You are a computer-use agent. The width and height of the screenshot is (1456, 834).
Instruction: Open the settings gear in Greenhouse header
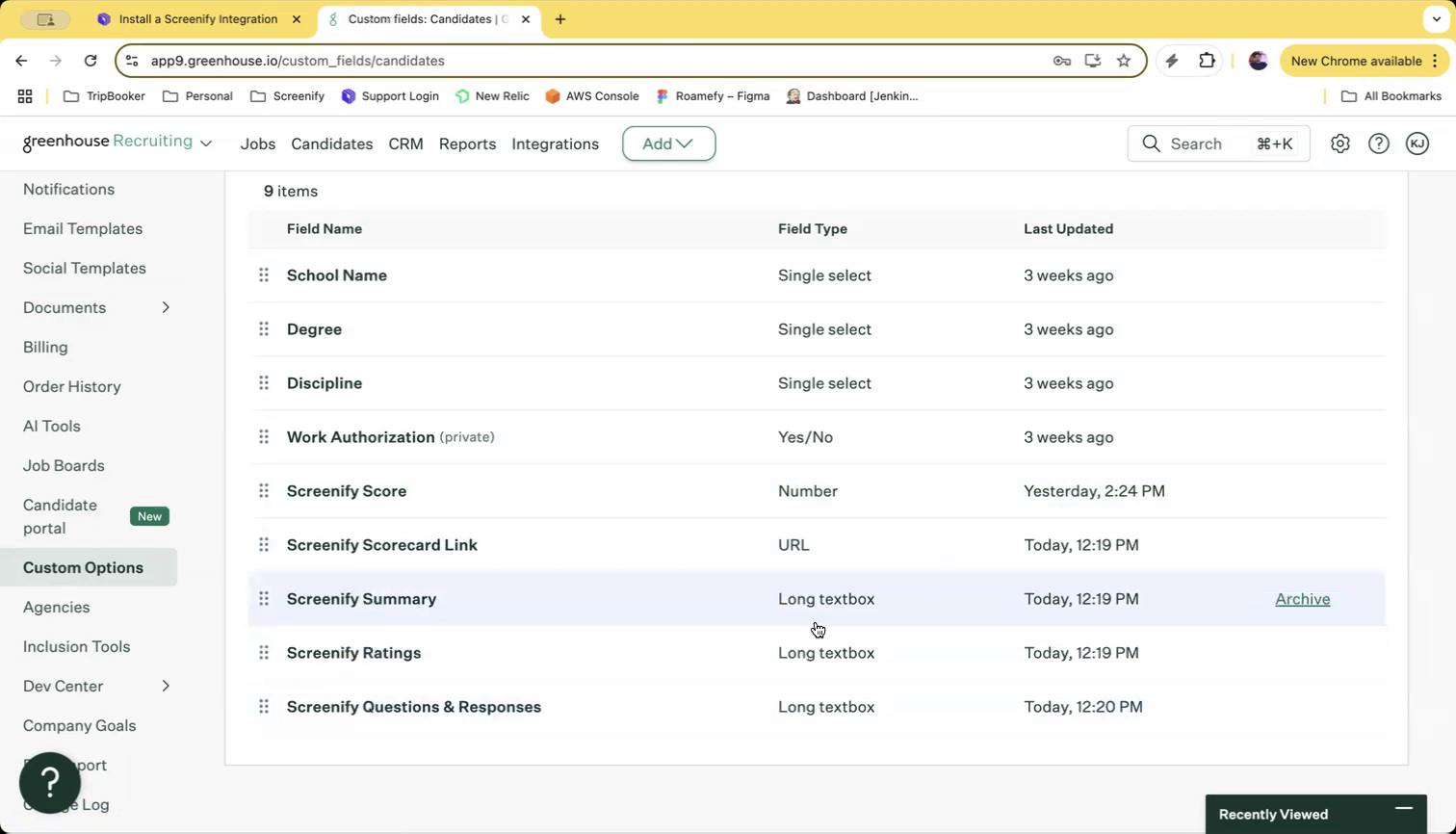click(1339, 143)
